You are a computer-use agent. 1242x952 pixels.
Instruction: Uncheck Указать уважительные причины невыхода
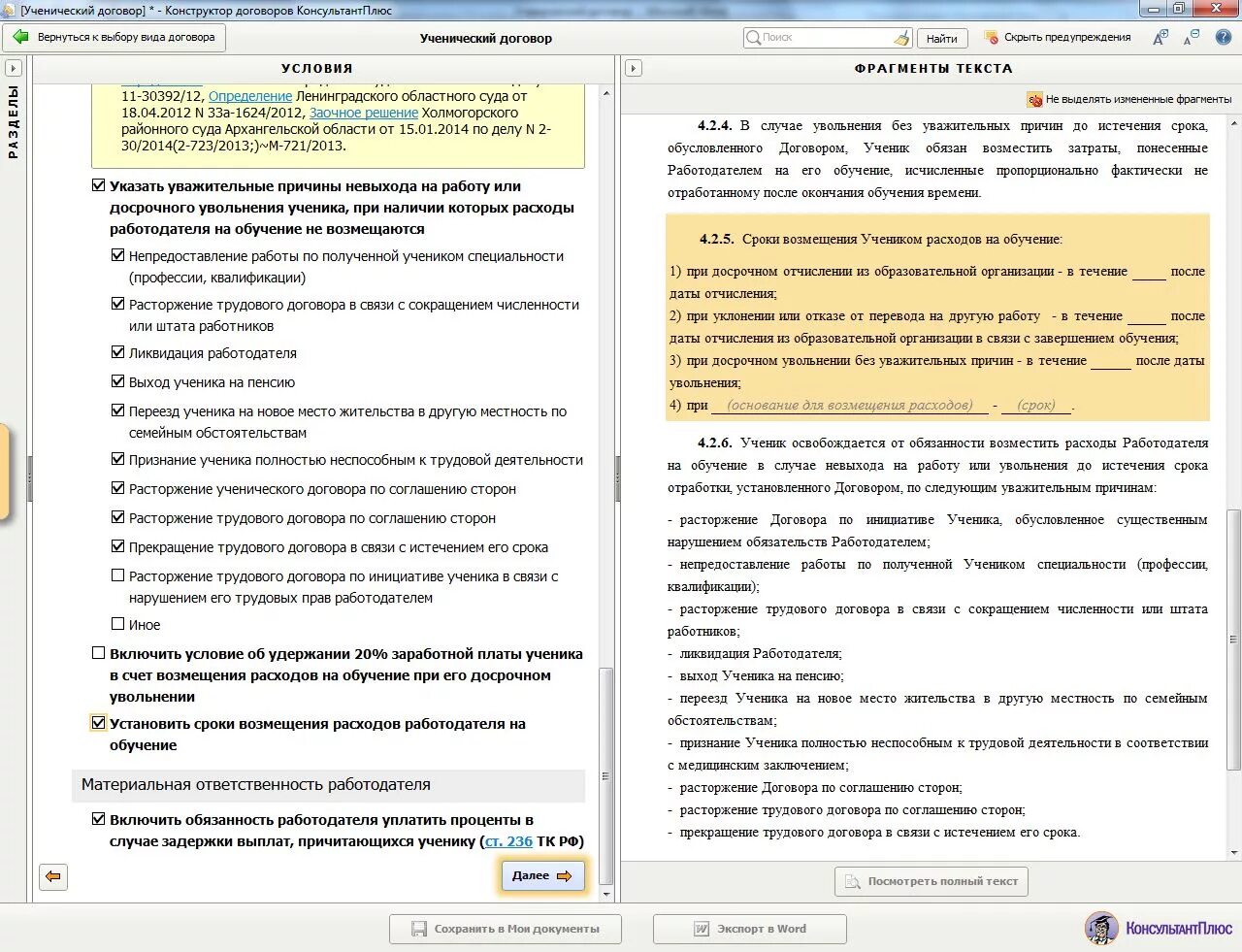pos(98,185)
